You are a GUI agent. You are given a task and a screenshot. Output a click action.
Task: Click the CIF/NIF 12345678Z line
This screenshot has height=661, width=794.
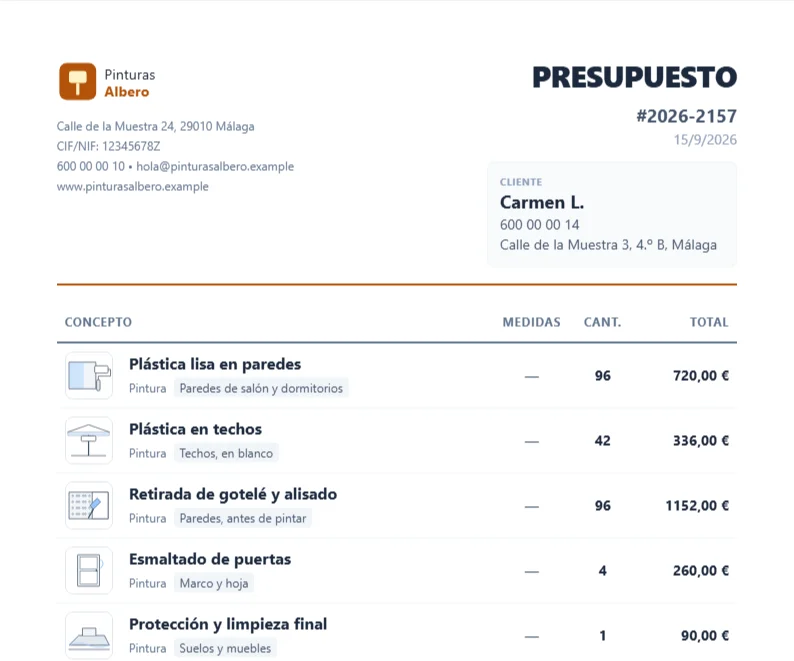pyautogui.click(x=108, y=146)
